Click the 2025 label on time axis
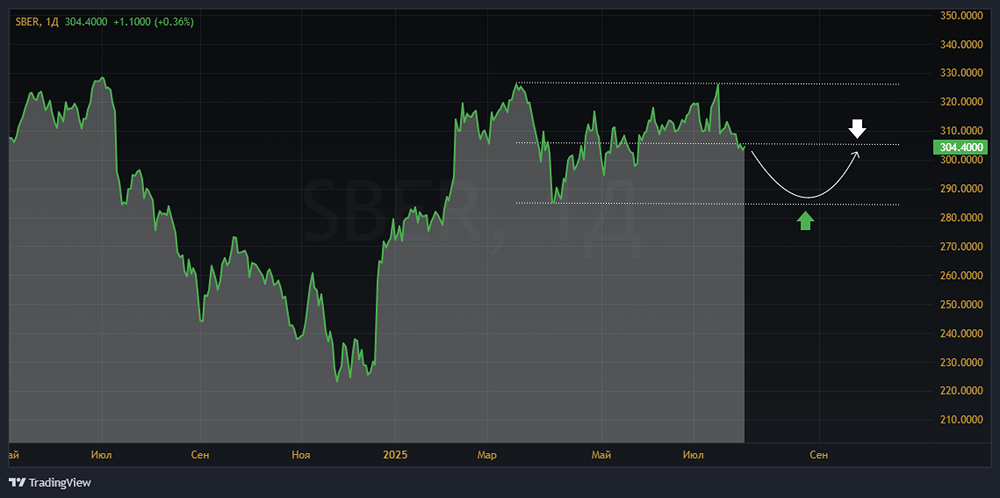Screen dimensions: 1000x498 (395, 455)
